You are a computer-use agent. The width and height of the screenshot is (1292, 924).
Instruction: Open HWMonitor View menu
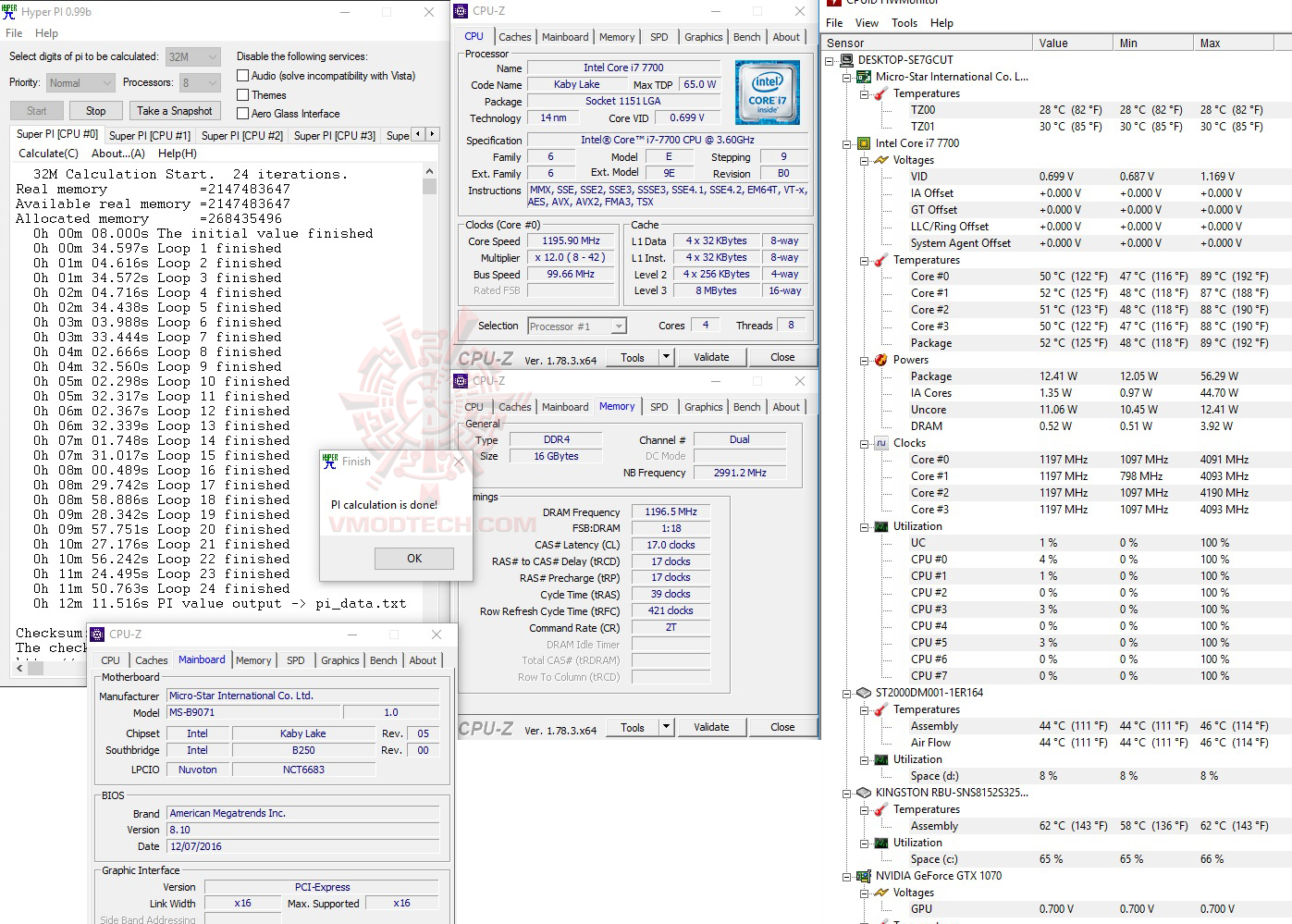[867, 23]
